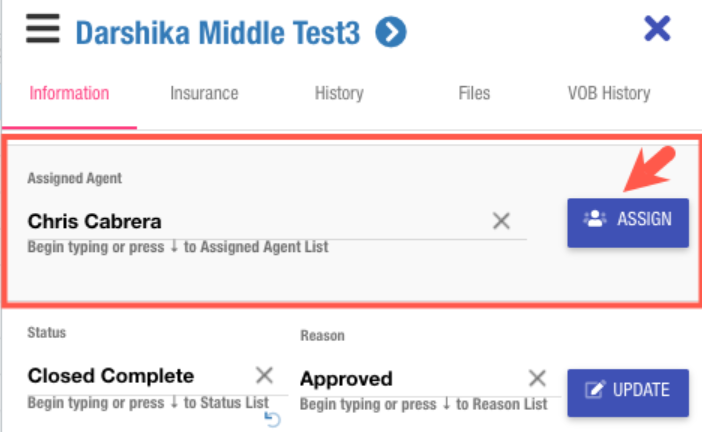Close the panel with the blue X

pyautogui.click(x=657, y=28)
